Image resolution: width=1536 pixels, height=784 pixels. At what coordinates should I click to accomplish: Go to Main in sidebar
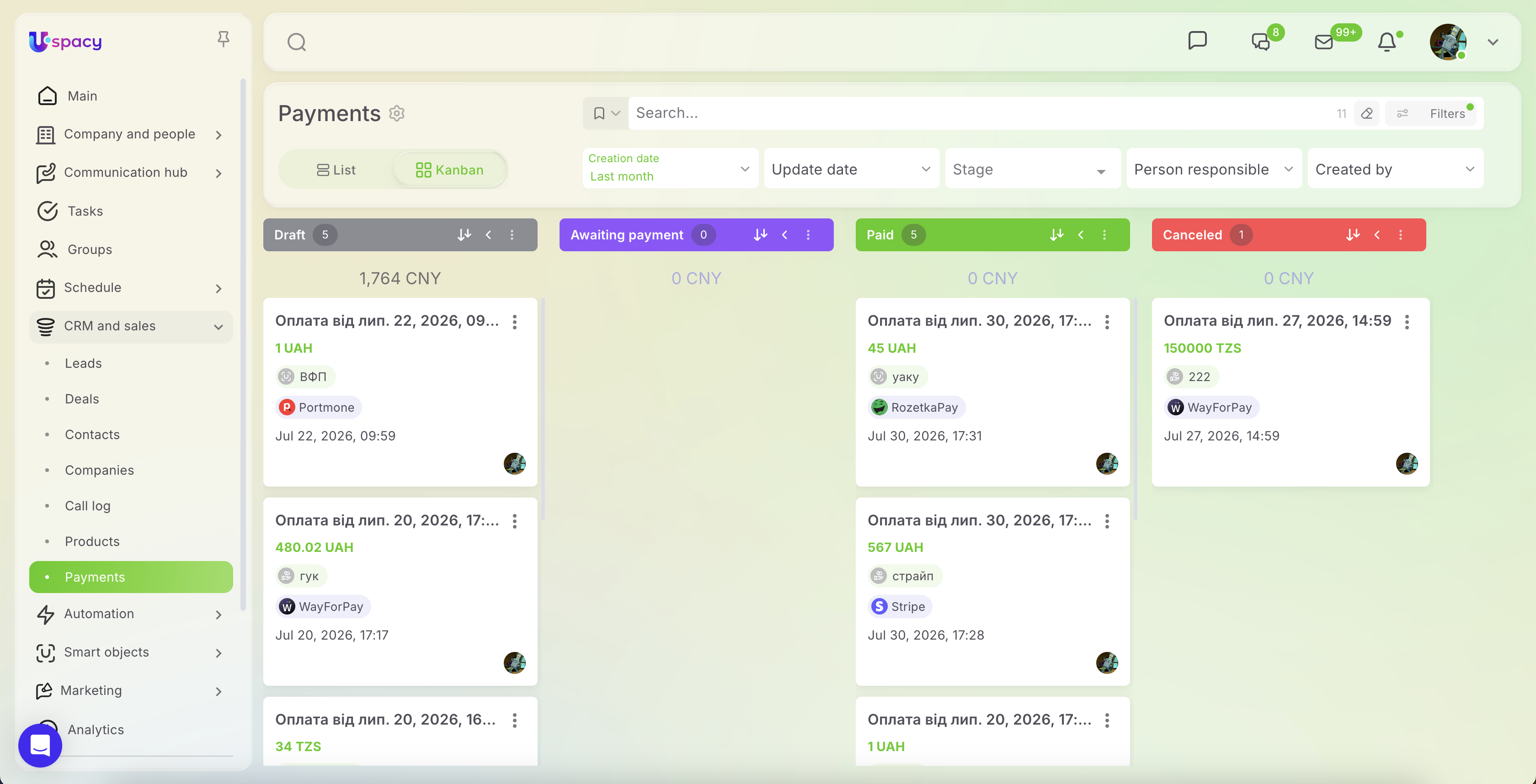[131, 96]
